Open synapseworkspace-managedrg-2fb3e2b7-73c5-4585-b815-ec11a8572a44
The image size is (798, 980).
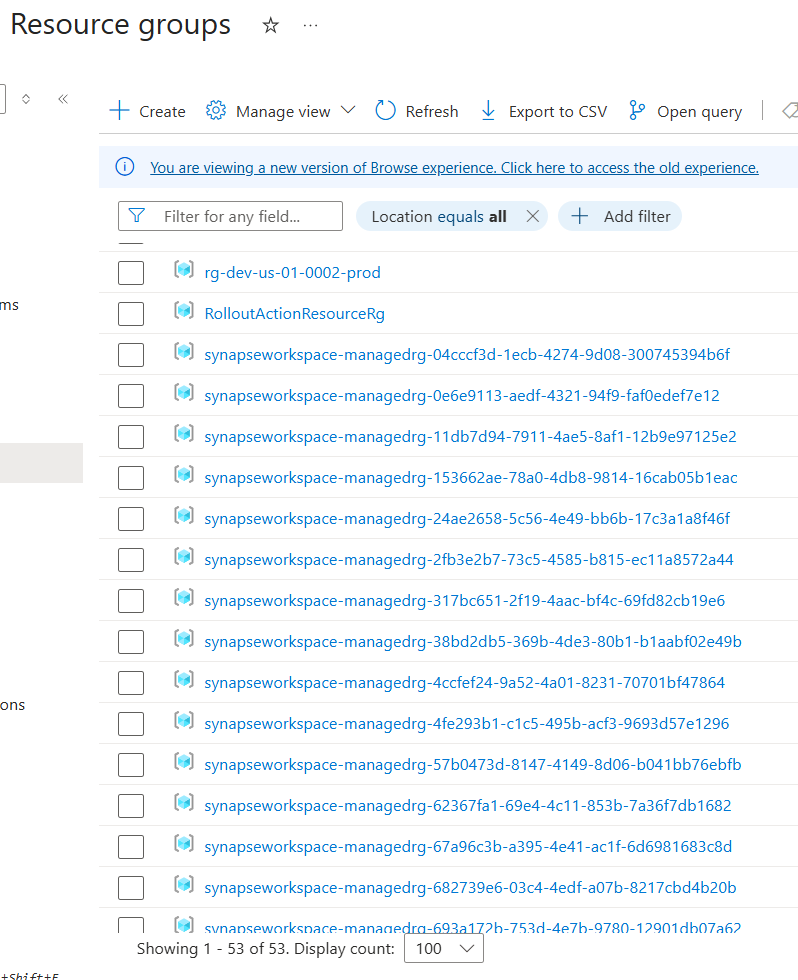click(469, 559)
